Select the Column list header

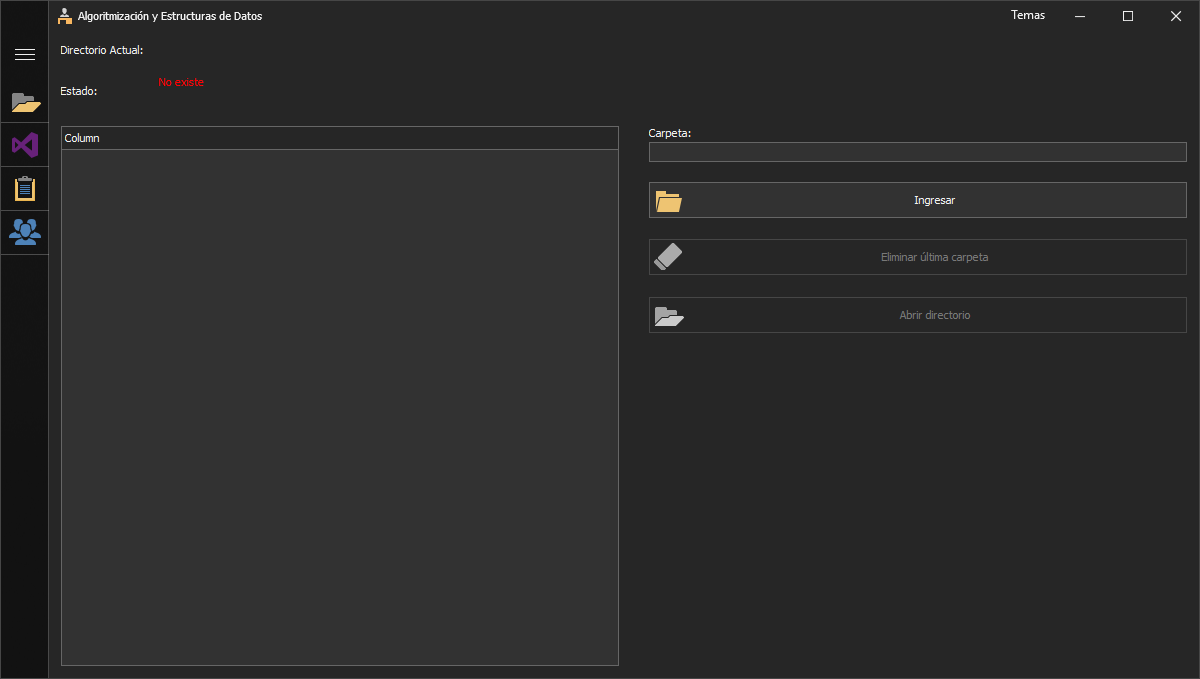point(82,138)
